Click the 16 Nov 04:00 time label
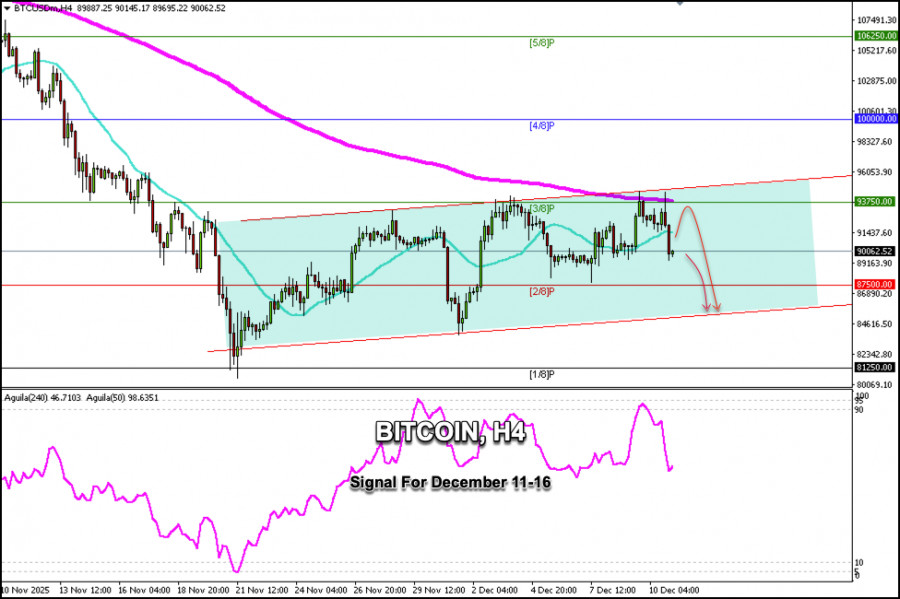This screenshot has width=900, height=599. 144,590
